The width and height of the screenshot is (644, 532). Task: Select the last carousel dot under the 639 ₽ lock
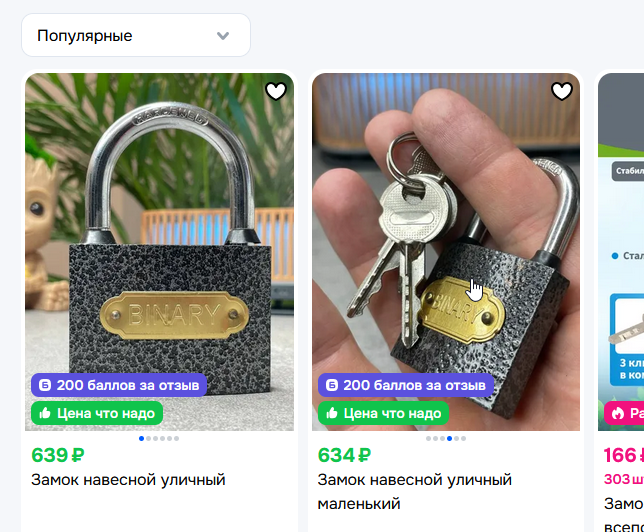click(177, 438)
